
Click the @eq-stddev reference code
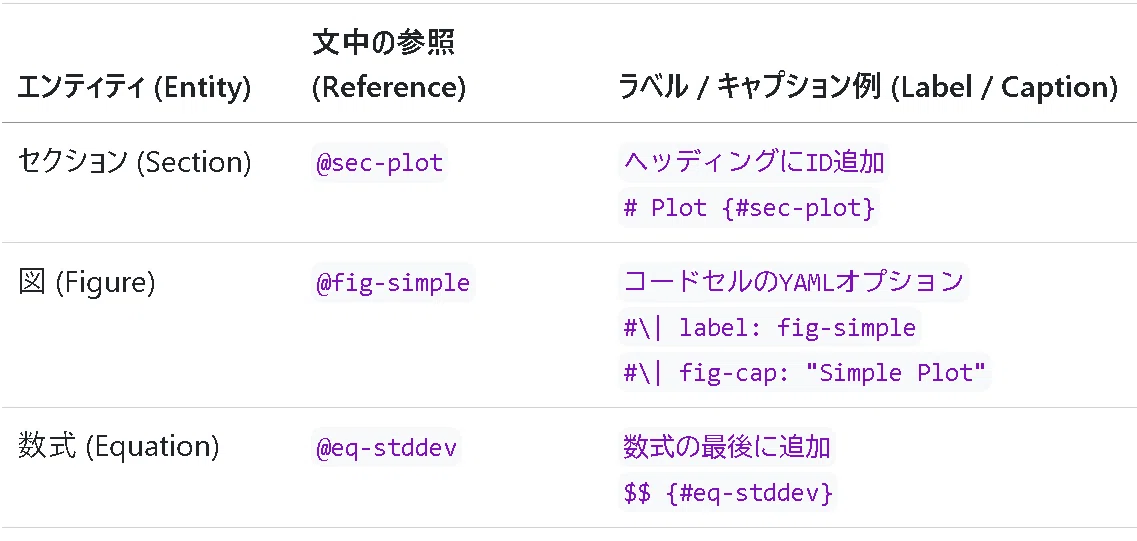(x=386, y=447)
